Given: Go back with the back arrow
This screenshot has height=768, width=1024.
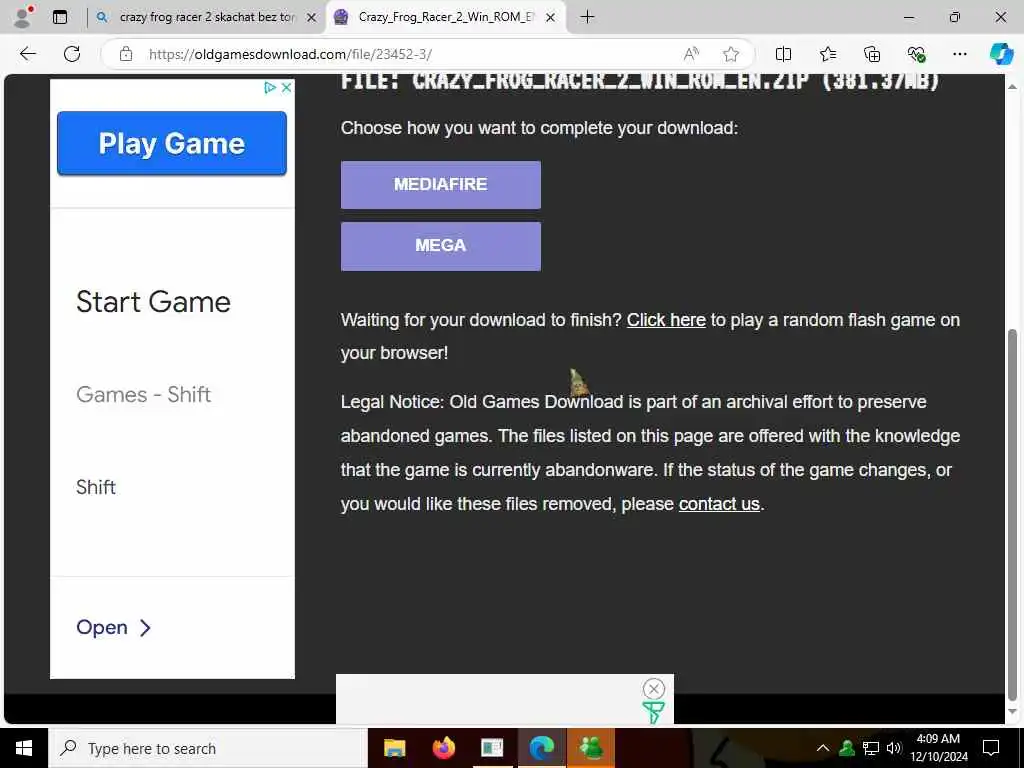Looking at the screenshot, I should pos(28,54).
